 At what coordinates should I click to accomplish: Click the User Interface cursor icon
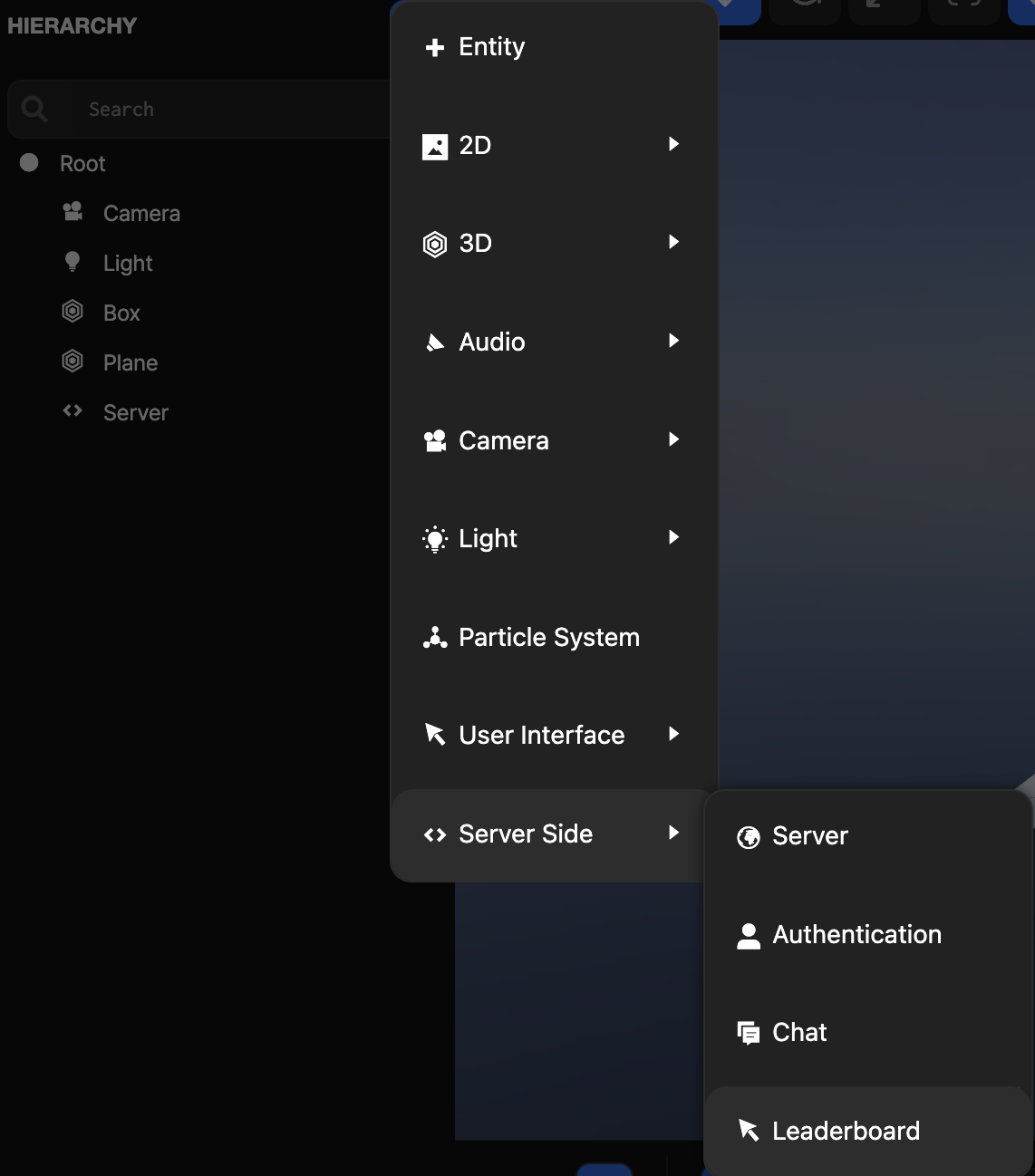(x=435, y=735)
